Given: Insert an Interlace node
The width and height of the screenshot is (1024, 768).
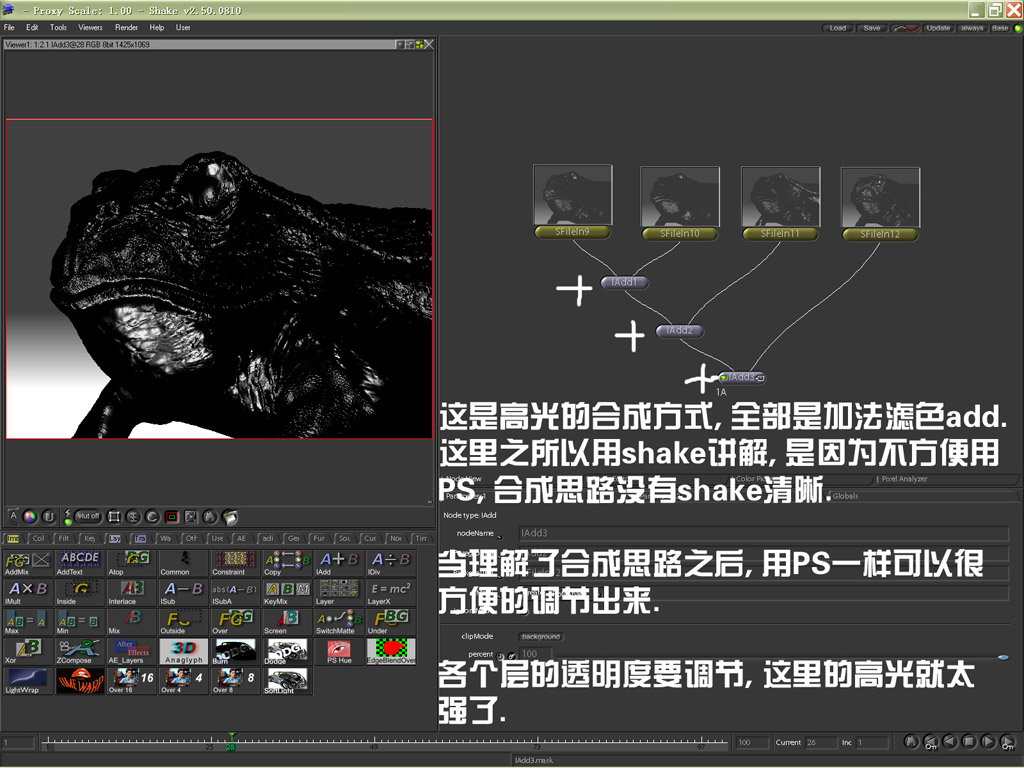Looking at the screenshot, I should (x=131, y=592).
